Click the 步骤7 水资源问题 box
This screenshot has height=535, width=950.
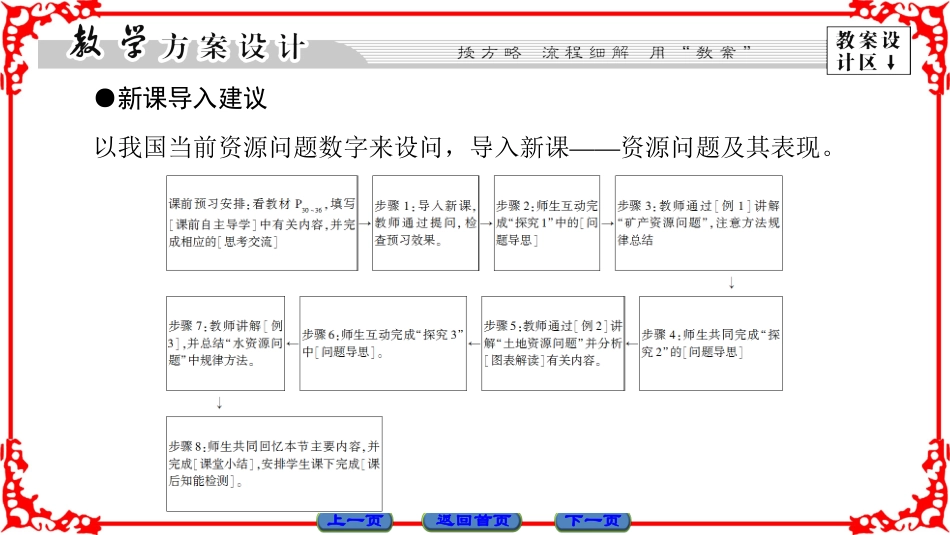[225, 344]
